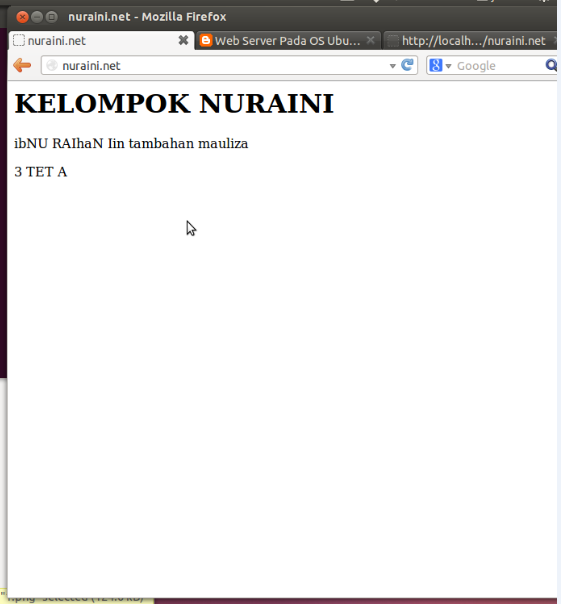Open the Google search engine selector
Image resolution: width=561 pixels, height=604 pixels.
click(x=440, y=65)
